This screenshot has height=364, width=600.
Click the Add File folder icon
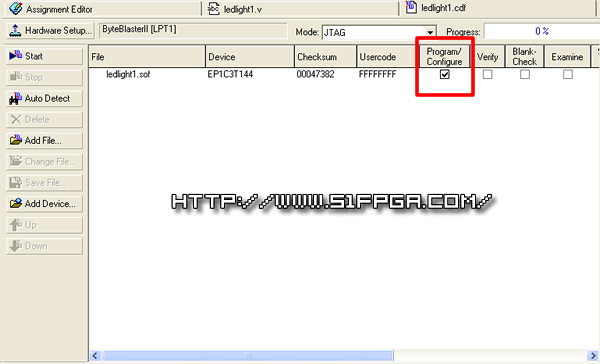pyautogui.click(x=16, y=140)
